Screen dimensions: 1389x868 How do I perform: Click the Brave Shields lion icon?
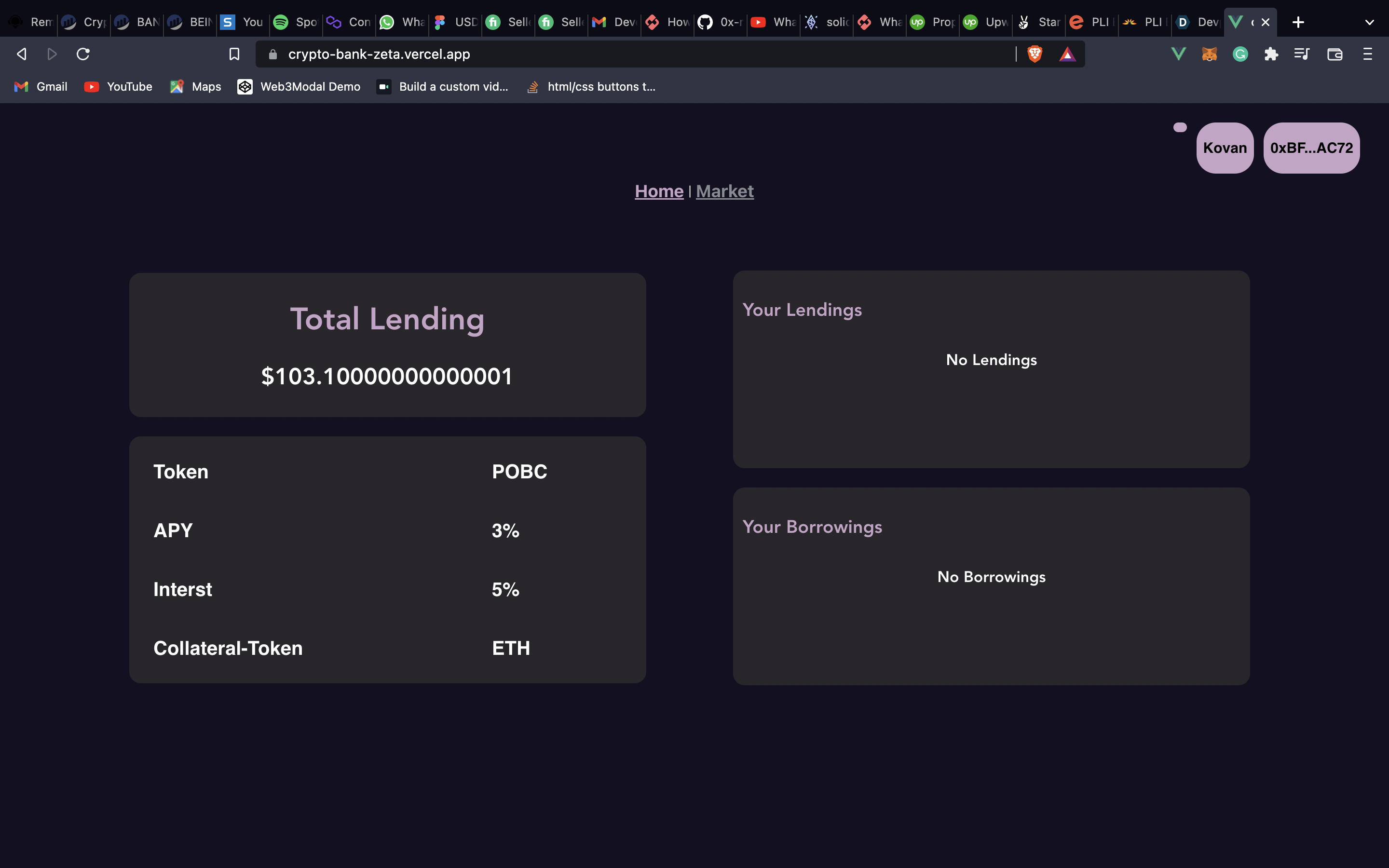coord(1035,54)
